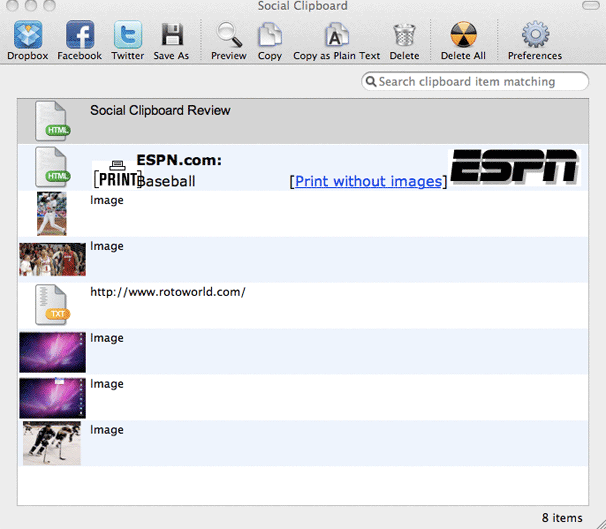Click the Copy toolbar icon
The width and height of the screenshot is (606, 529).
270,35
